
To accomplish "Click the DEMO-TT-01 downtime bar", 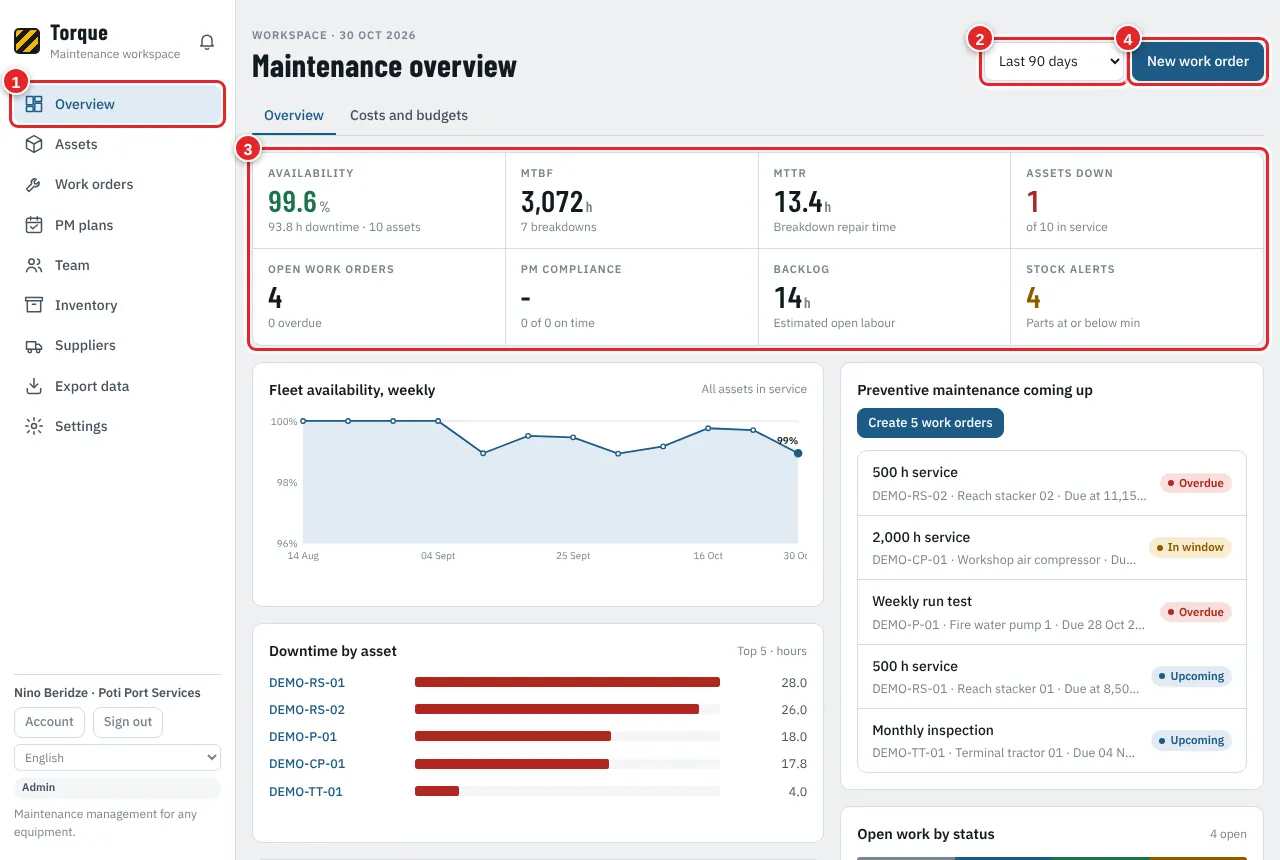I will point(437,791).
